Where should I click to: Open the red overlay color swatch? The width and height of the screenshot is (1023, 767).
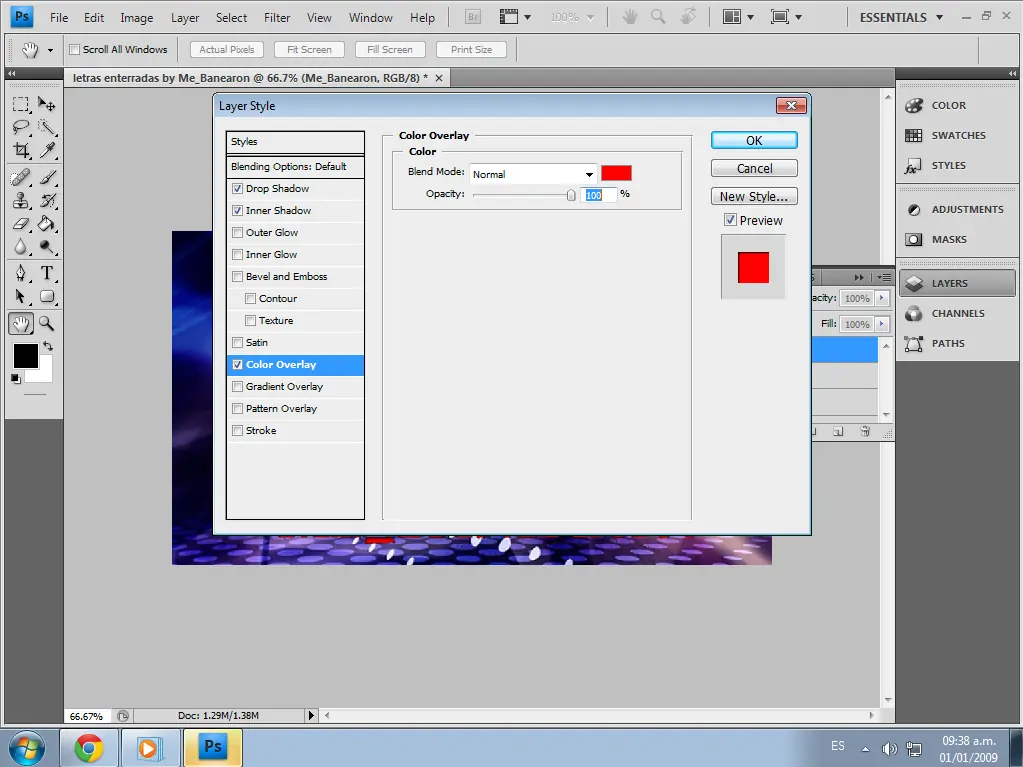(616, 173)
